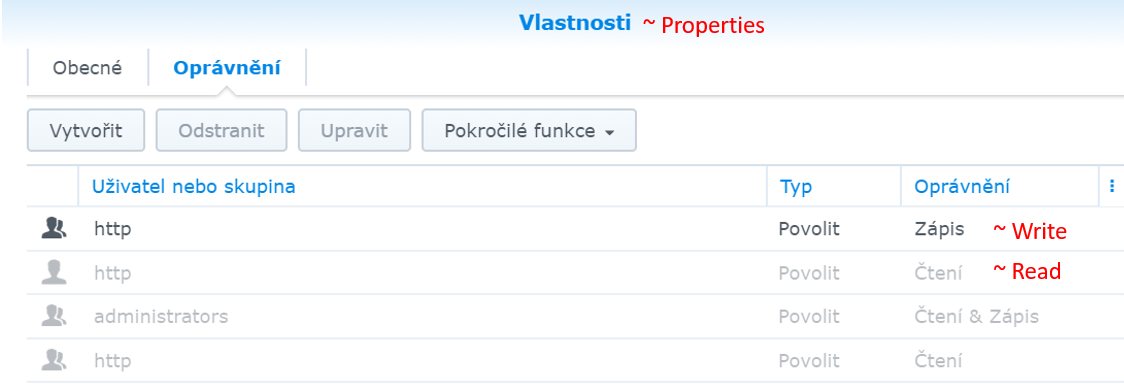Click the group icon next to administrators
The height and width of the screenshot is (388, 1124).
[x=54, y=316]
